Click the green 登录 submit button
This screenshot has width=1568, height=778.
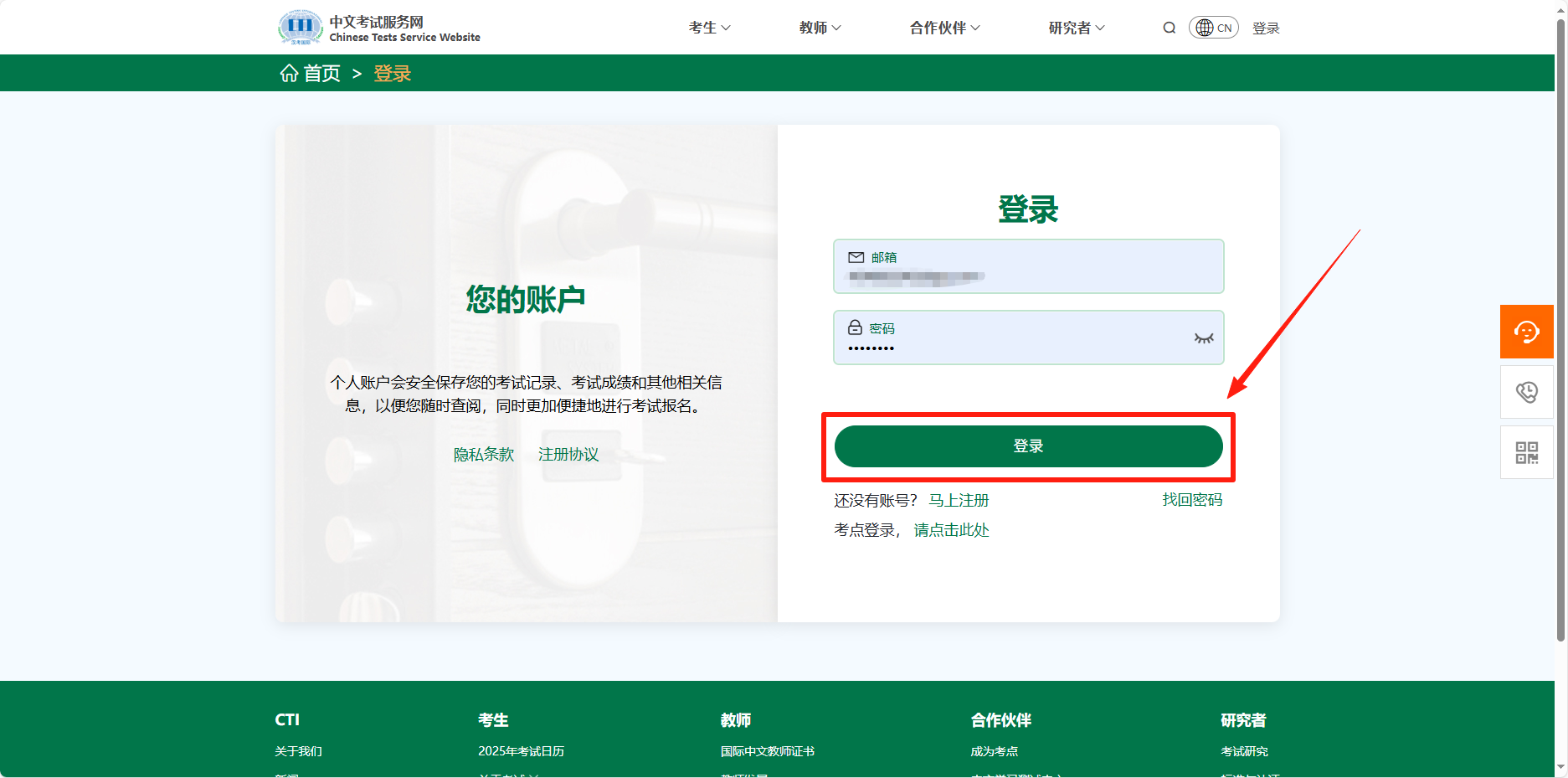[x=1028, y=446]
